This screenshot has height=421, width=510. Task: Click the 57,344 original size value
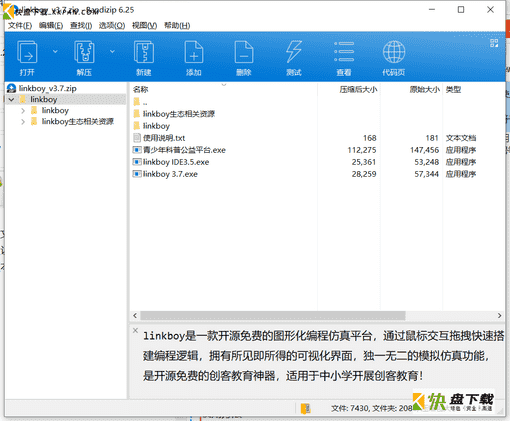pos(426,174)
